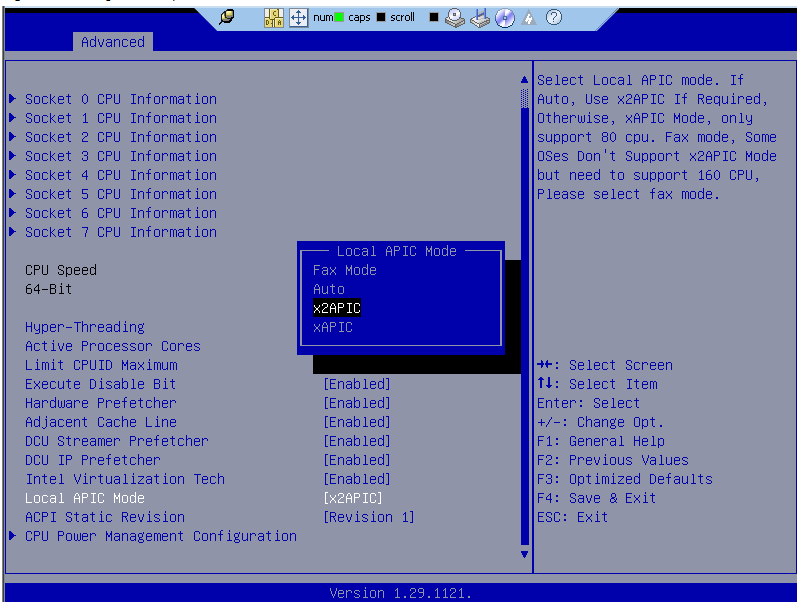Click Hardware Prefetcher [Enabled] value
The image size is (797, 602).
click(x=357, y=403)
